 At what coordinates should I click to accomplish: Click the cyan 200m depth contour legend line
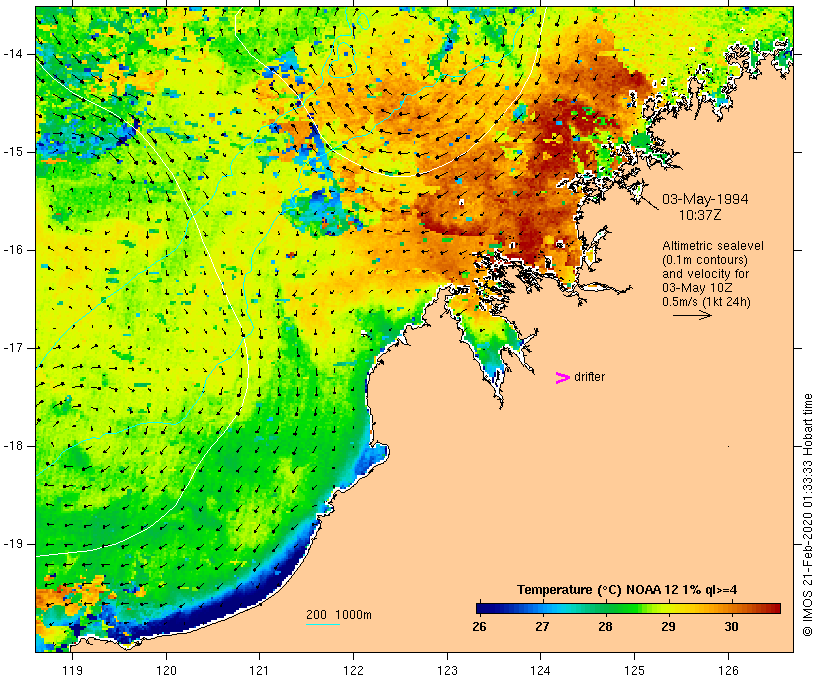[323, 624]
